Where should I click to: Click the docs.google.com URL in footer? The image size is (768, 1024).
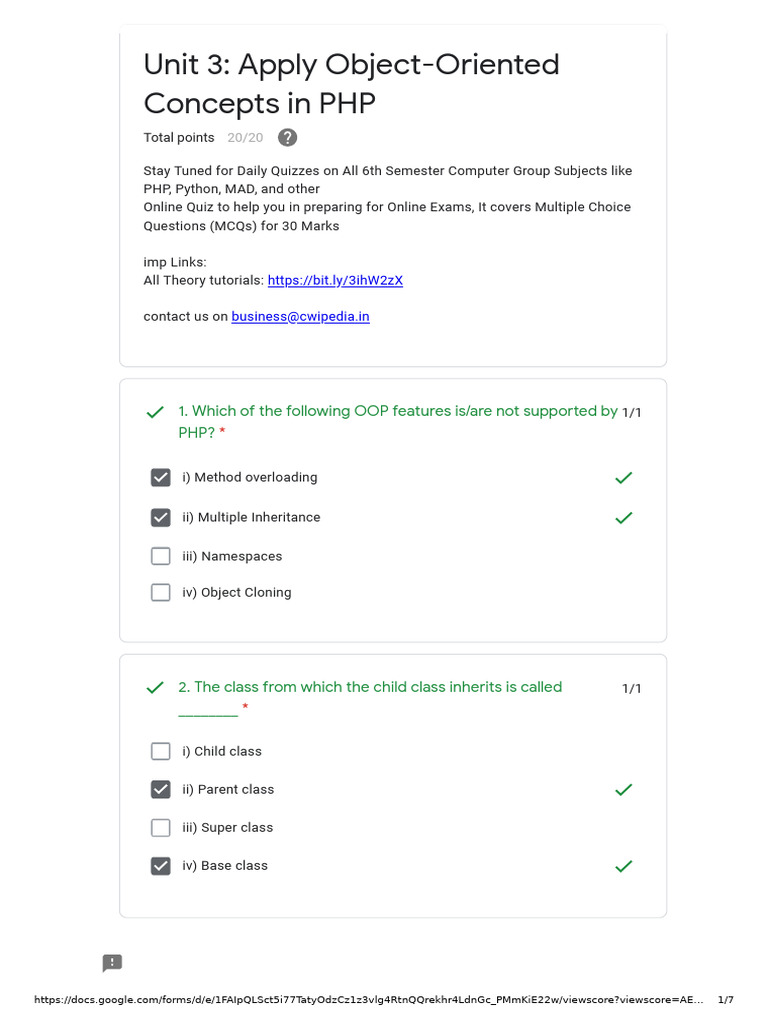tap(369, 1000)
